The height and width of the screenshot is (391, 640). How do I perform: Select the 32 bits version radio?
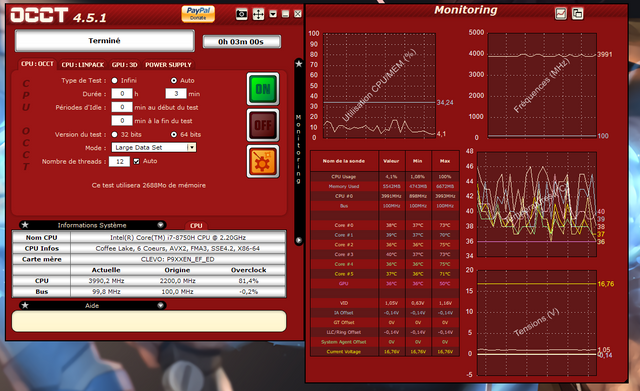pos(115,134)
